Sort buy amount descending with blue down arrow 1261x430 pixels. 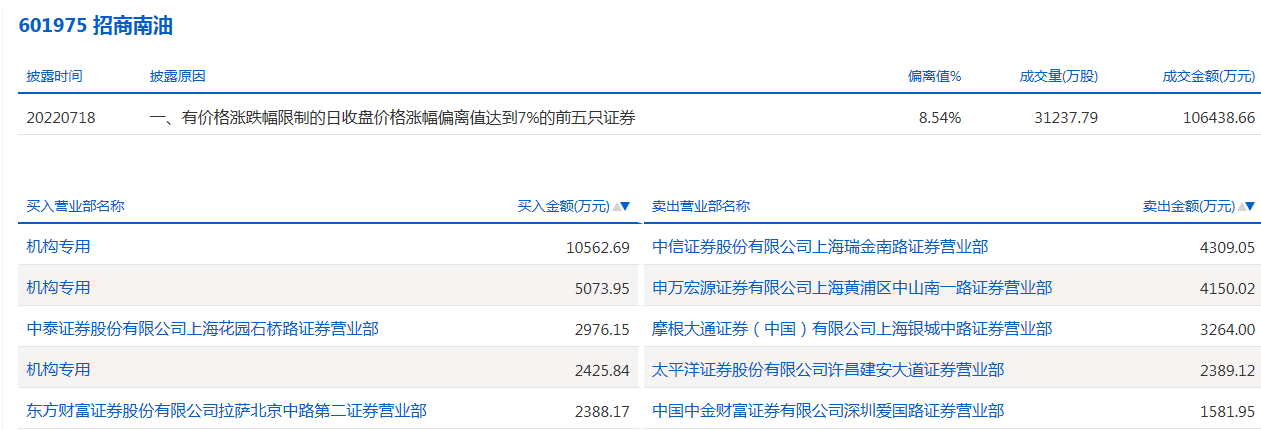point(625,206)
